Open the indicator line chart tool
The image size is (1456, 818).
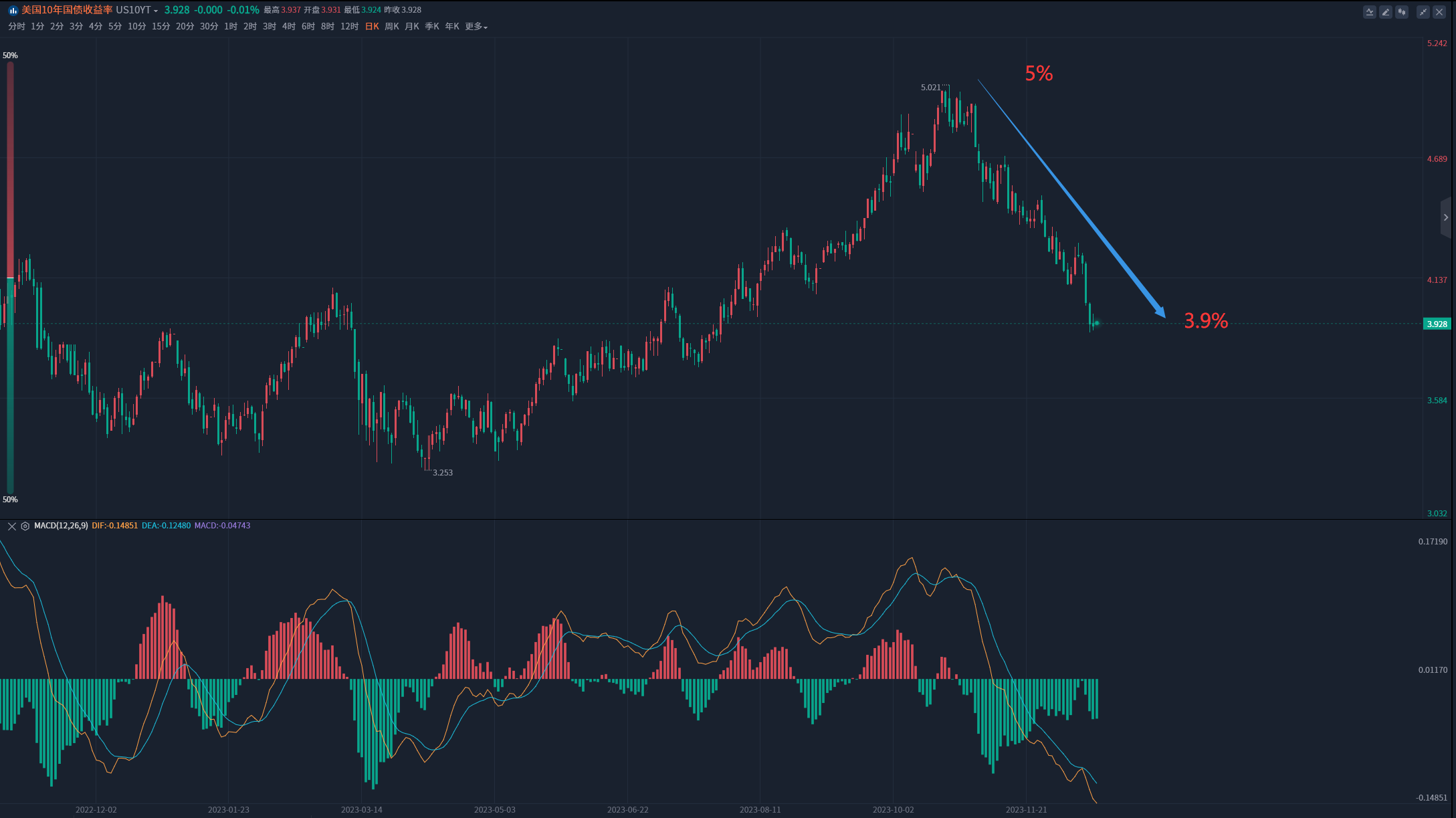pos(1369,12)
